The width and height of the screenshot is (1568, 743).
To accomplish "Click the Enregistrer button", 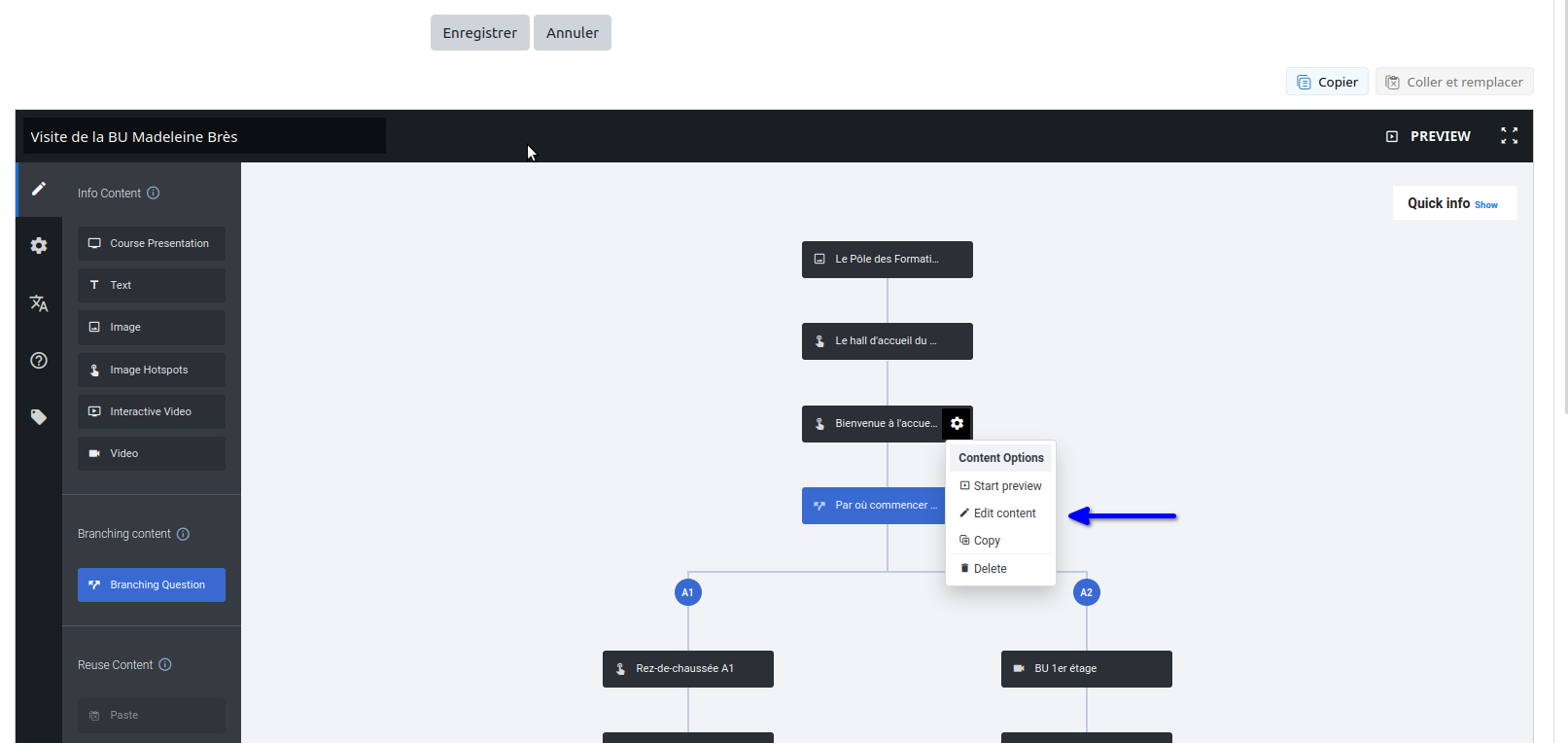I will click(479, 33).
